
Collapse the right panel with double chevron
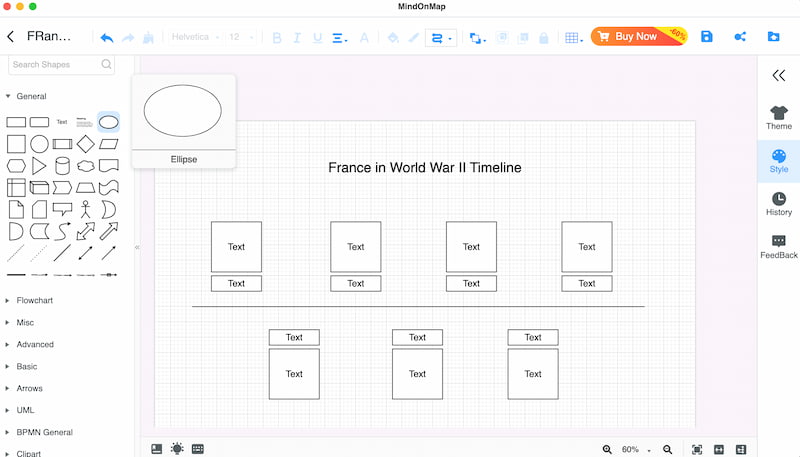pos(779,75)
